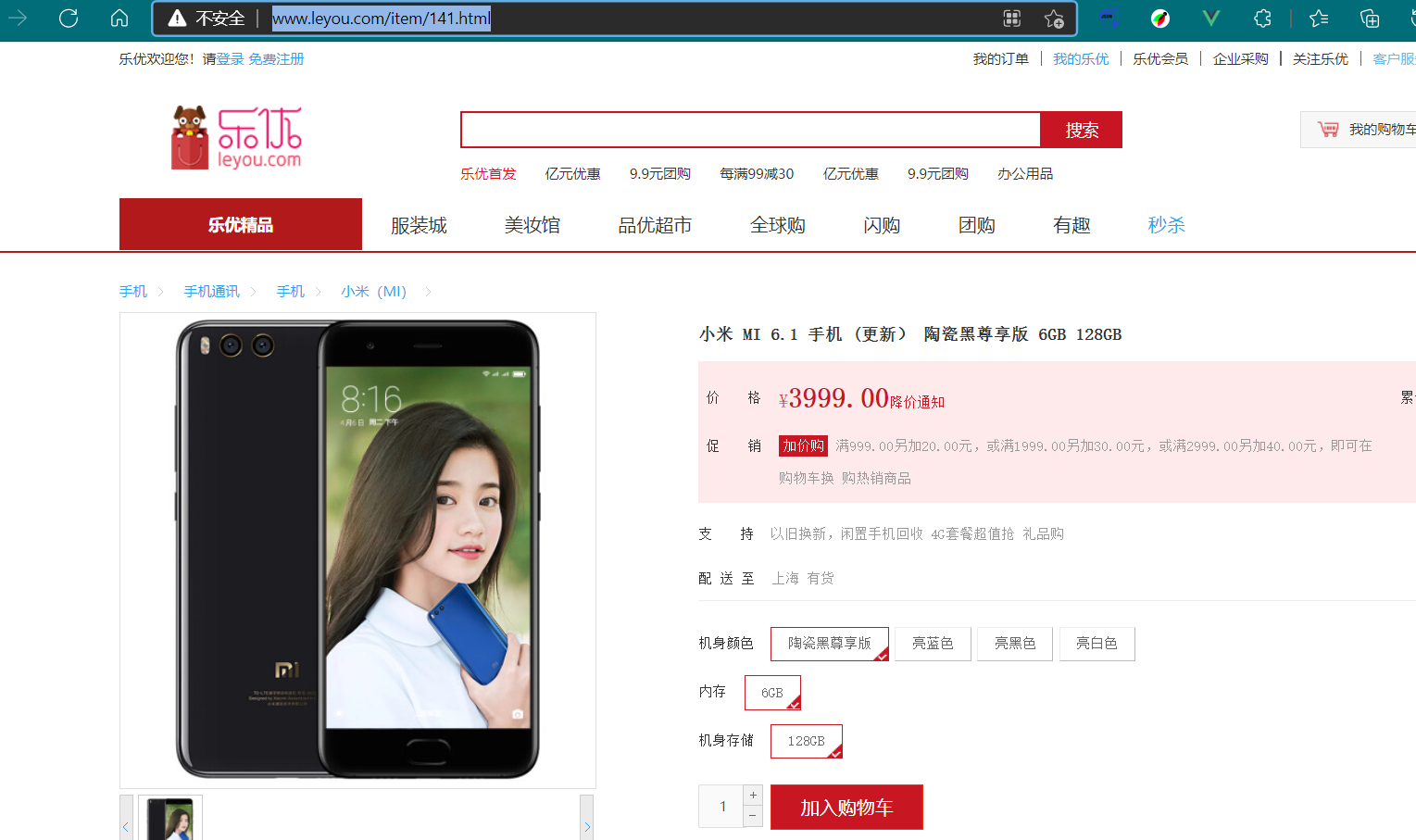Add page to favorites star icon
This screenshot has height=840, width=1416.
[1054, 19]
